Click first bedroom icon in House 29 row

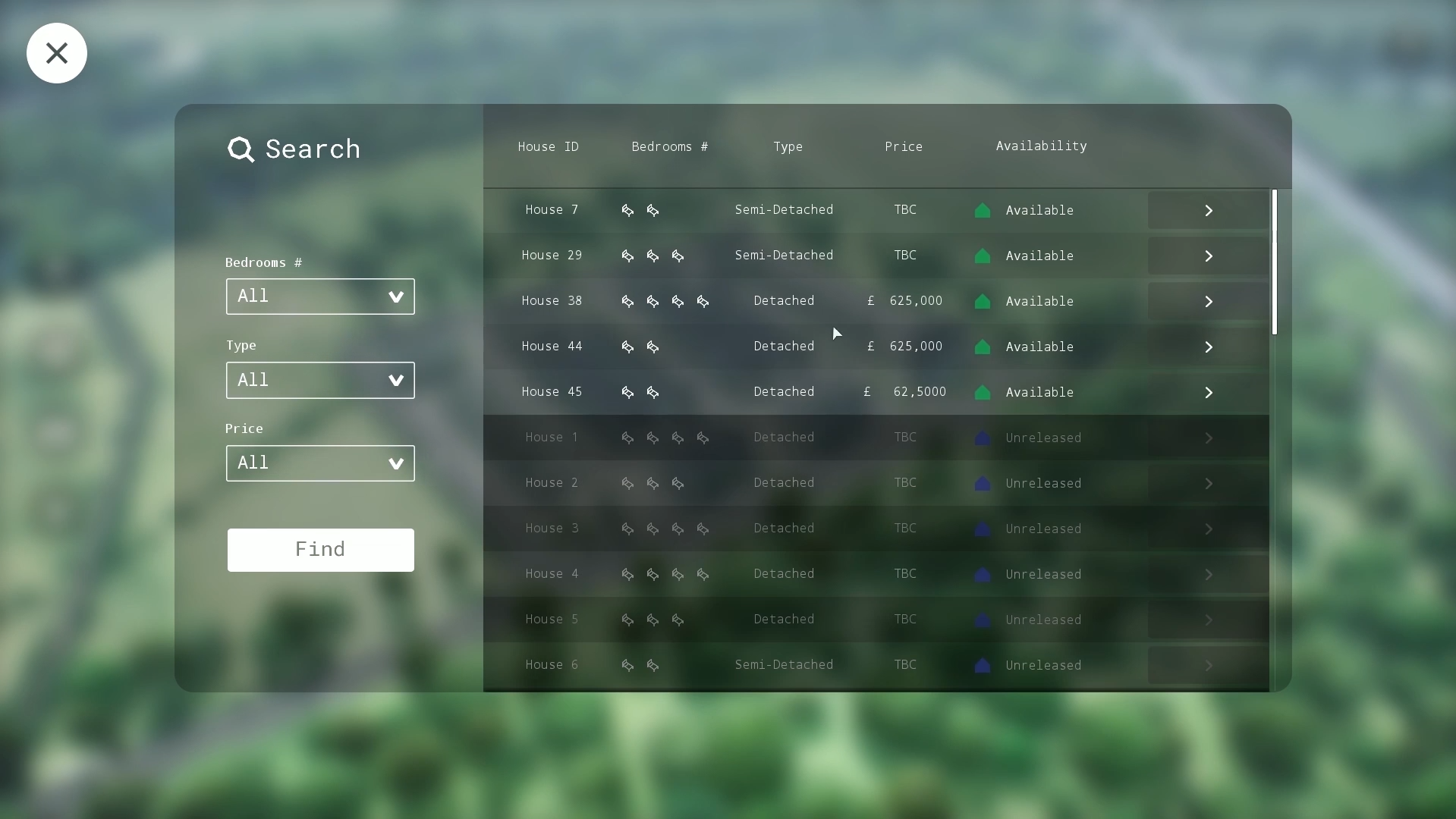tap(627, 256)
